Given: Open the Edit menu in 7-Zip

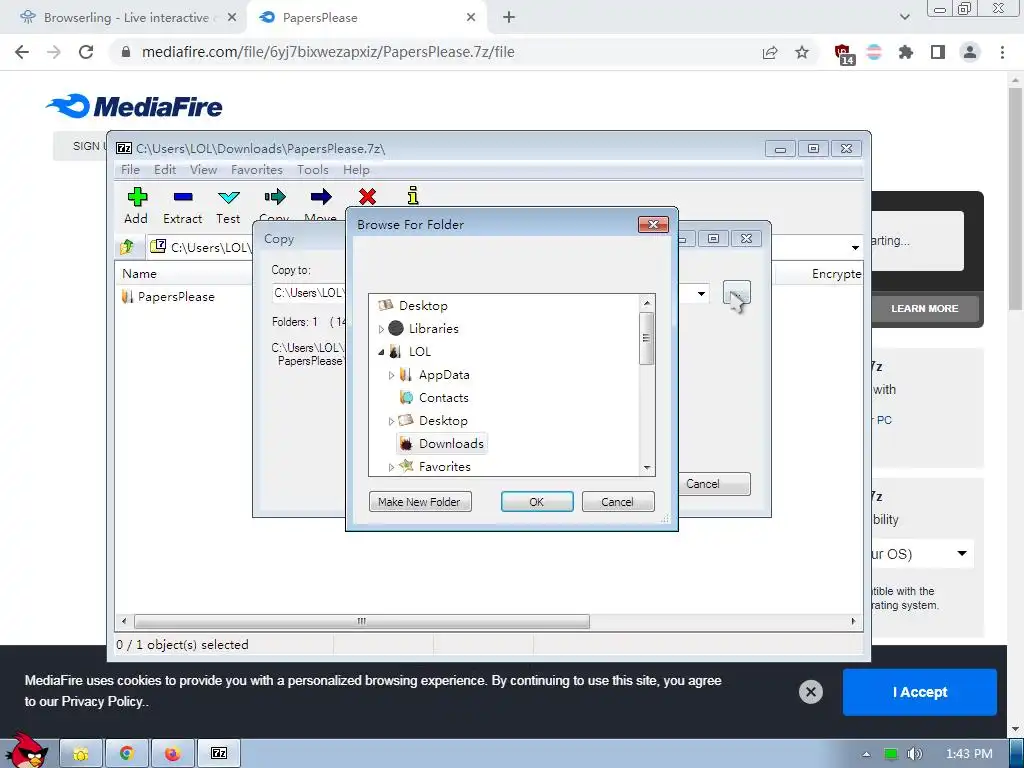Looking at the screenshot, I should 165,170.
